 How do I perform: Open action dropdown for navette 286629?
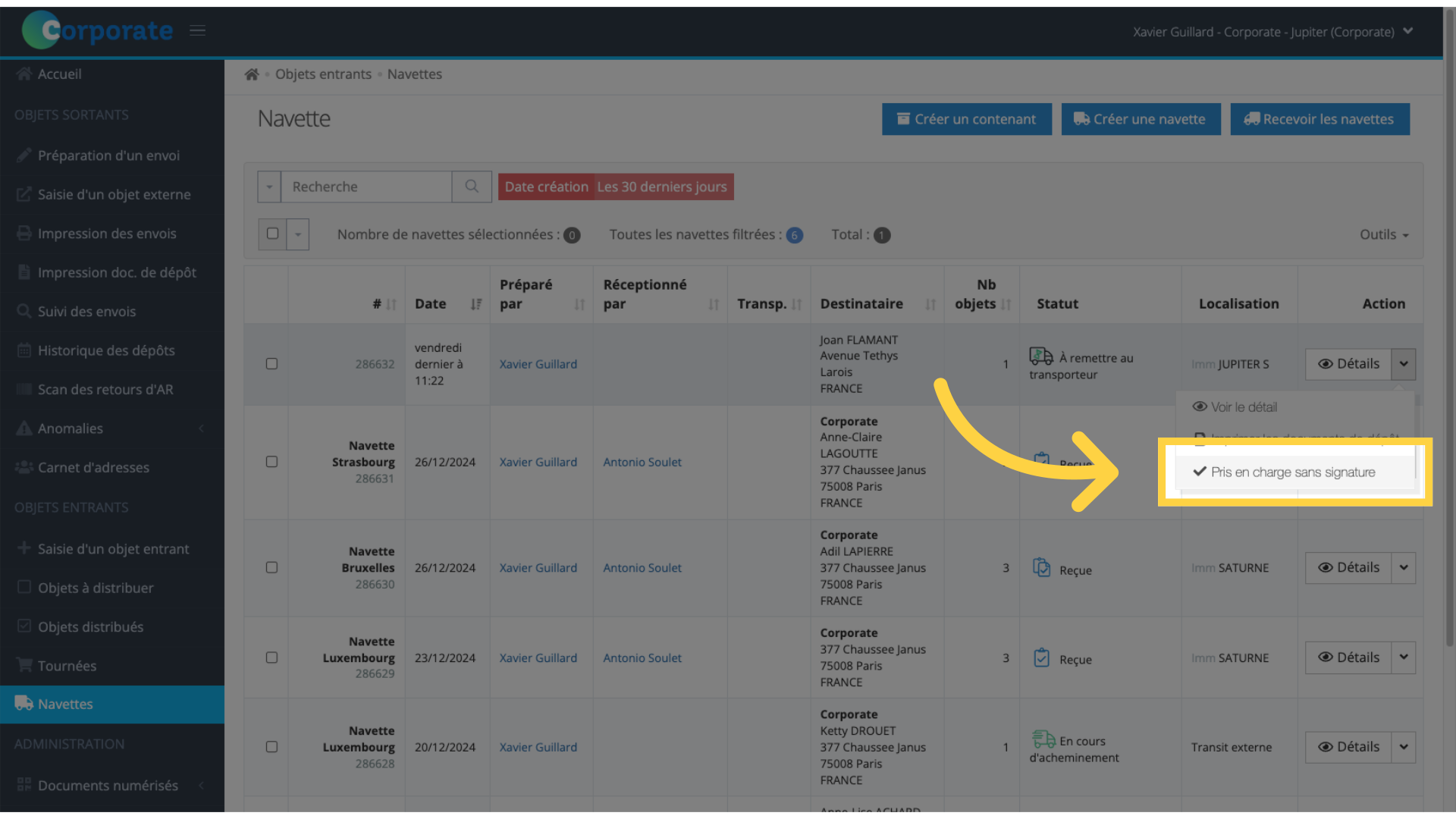coord(1404,657)
